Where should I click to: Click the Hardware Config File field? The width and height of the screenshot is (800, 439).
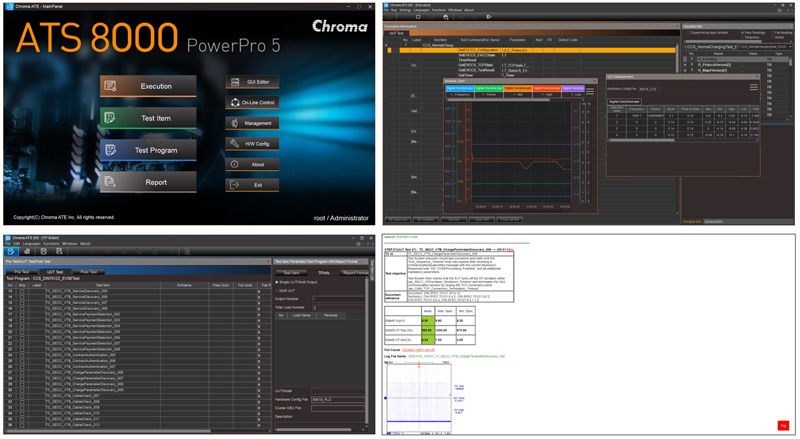tap(340, 399)
